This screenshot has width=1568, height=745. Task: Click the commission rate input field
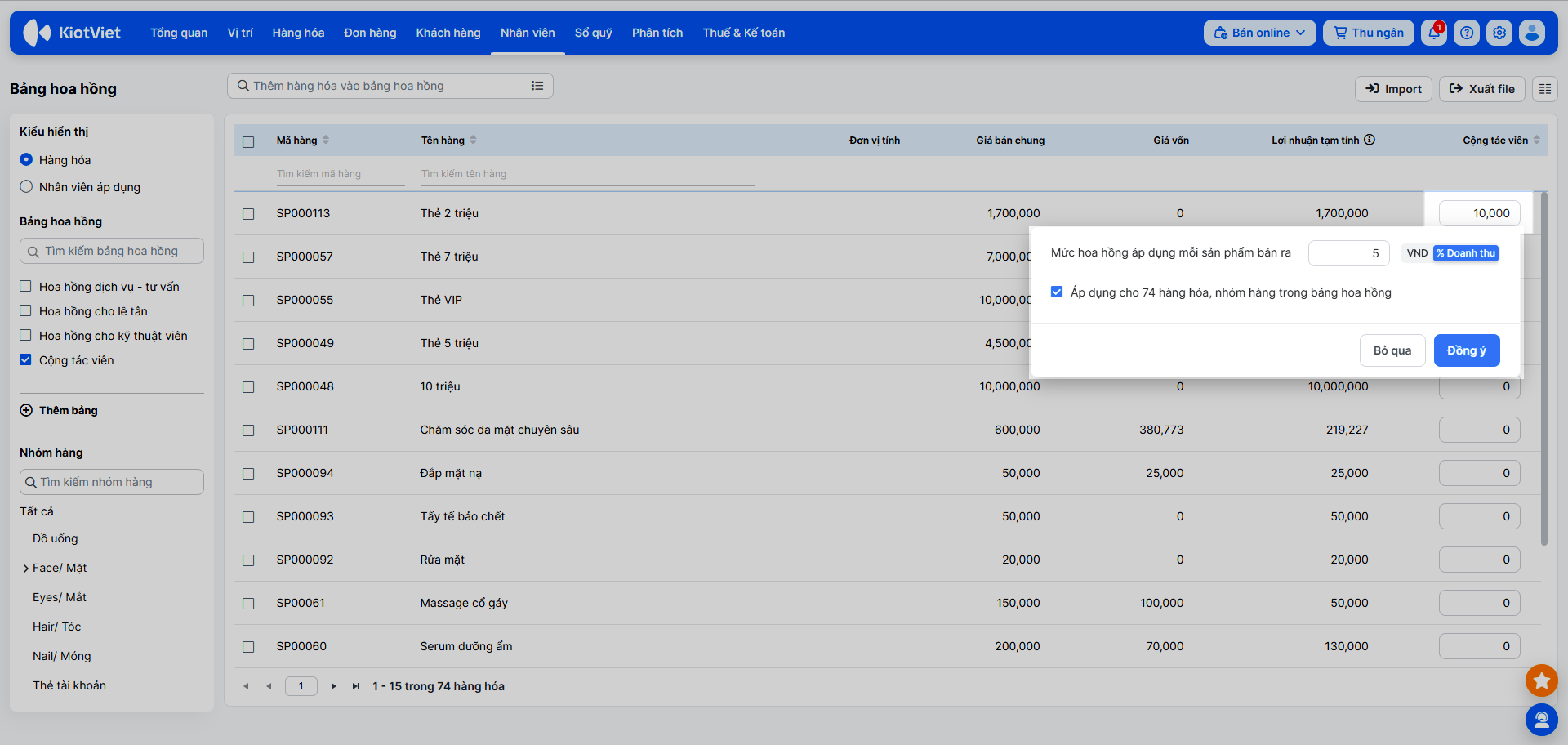pyautogui.click(x=1348, y=253)
